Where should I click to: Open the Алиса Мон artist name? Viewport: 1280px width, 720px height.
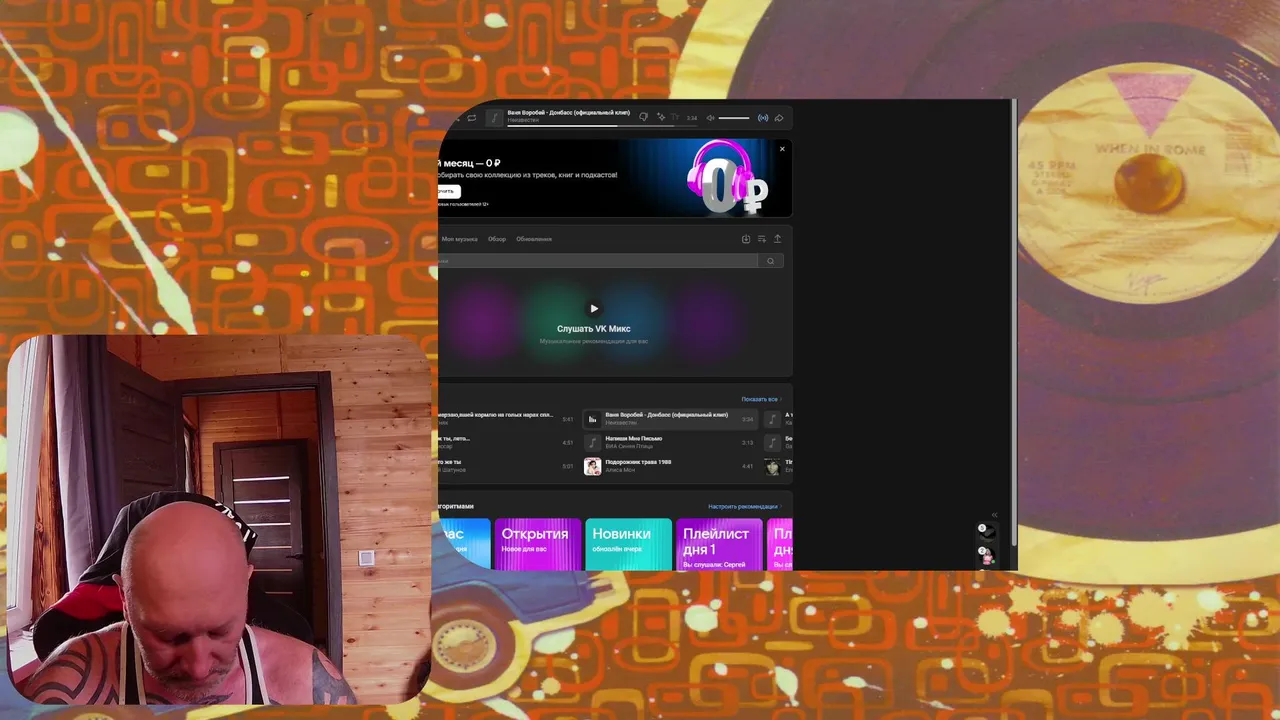(620, 470)
